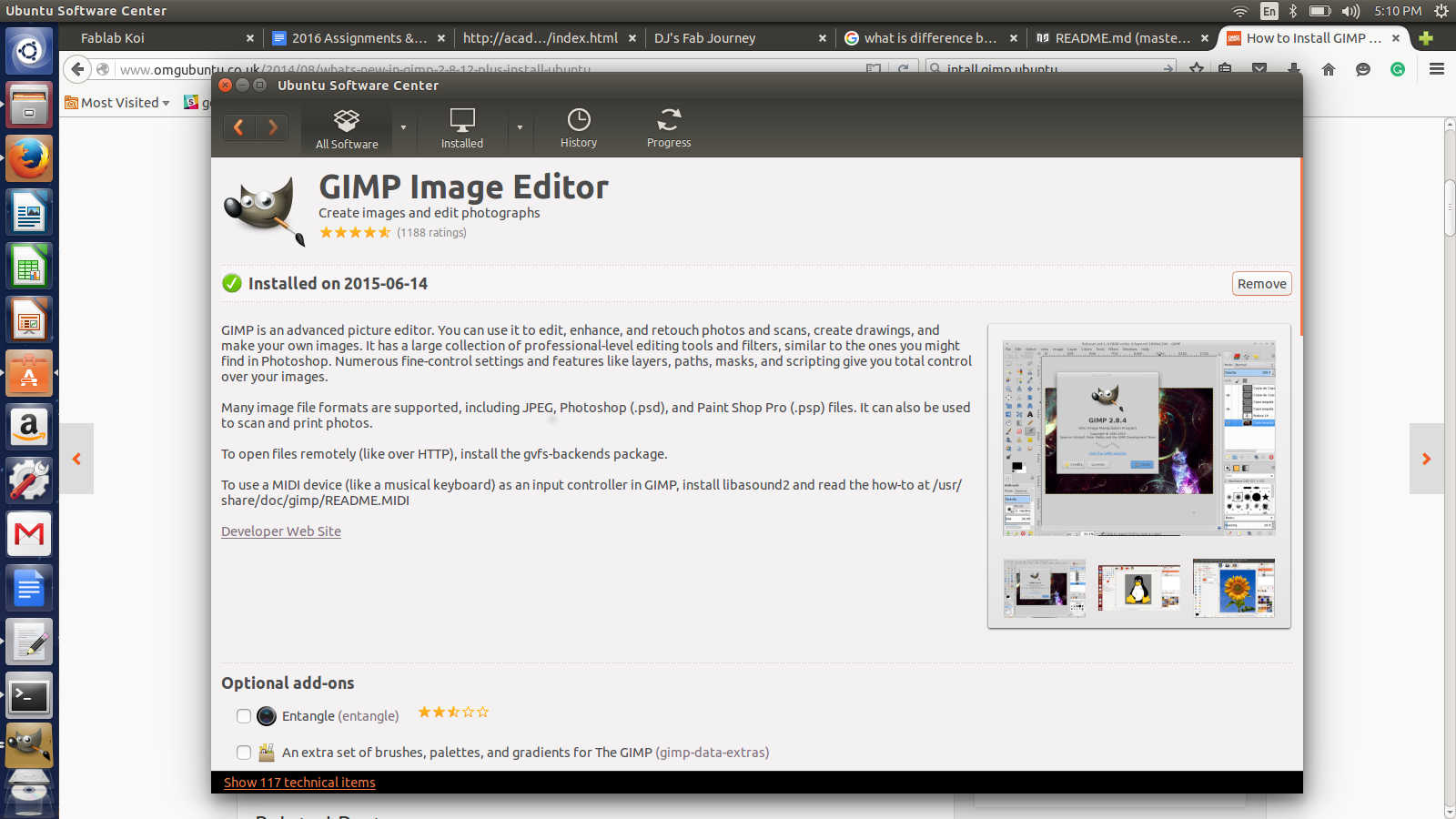Screen dimensions: 1456x819
Task: Go forward in Ubuntu Software Center
Action: (x=272, y=127)
